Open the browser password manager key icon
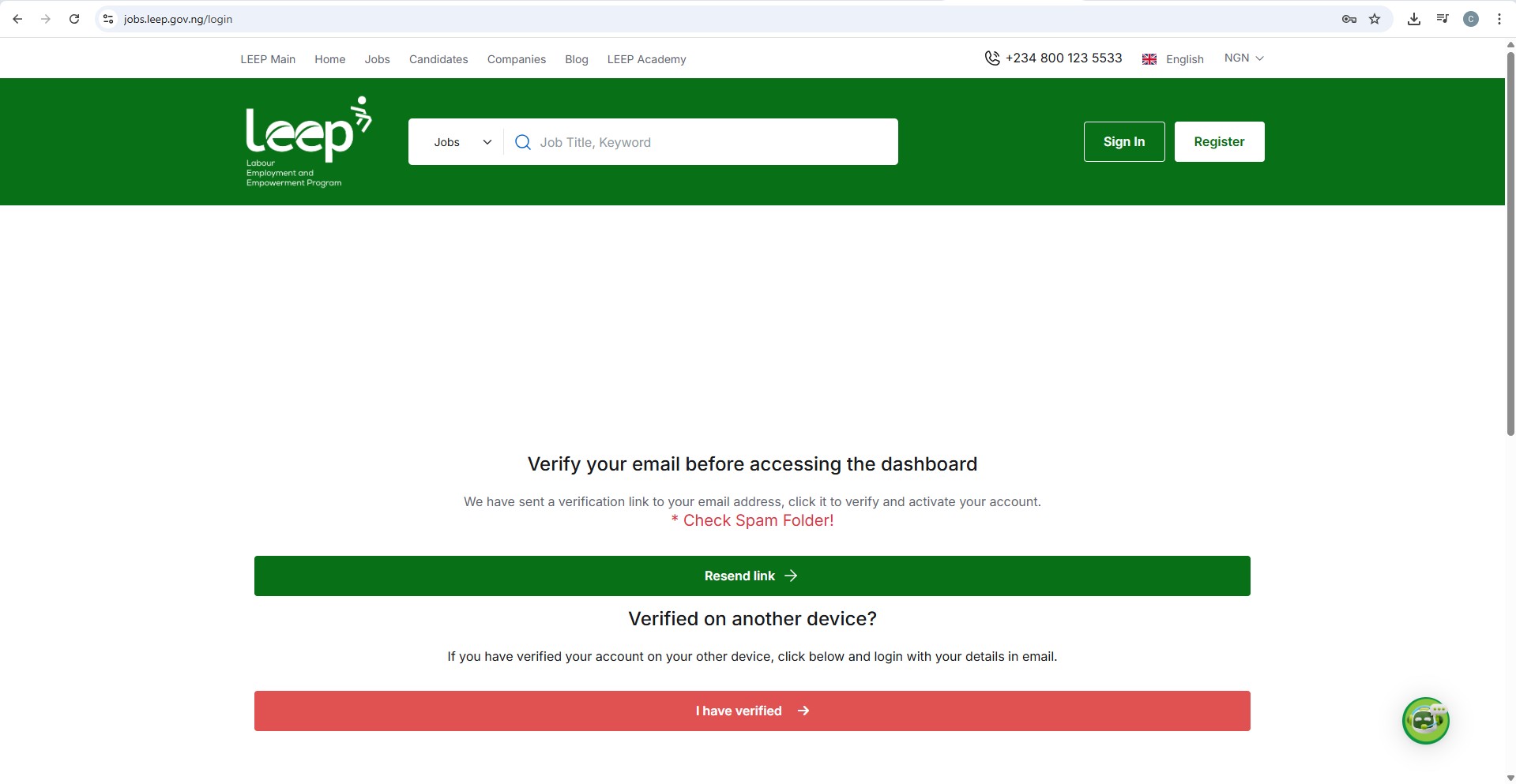Image resolution: width=1516 pixels, height=784 pixels. point(1349,19)
